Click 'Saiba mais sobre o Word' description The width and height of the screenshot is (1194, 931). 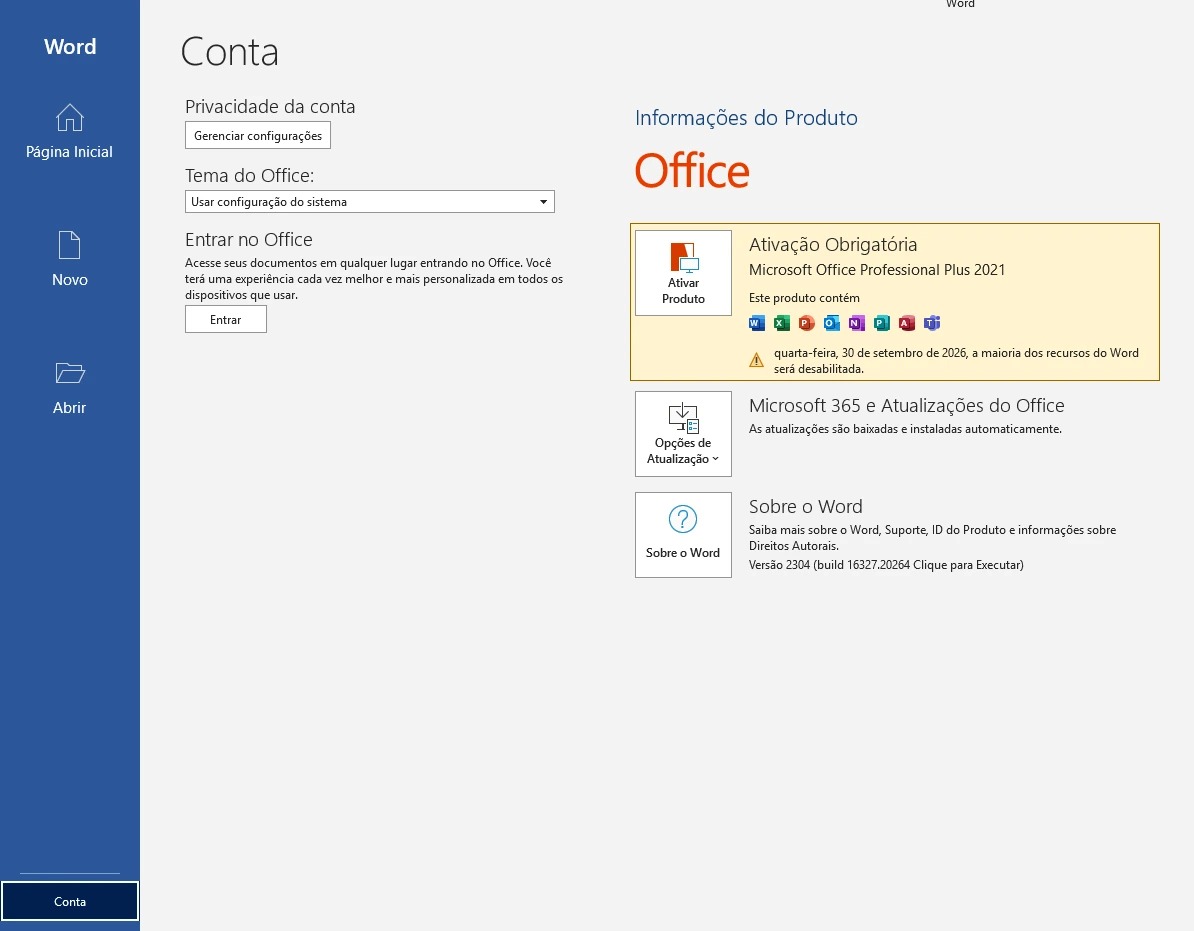tap(932, 537)
